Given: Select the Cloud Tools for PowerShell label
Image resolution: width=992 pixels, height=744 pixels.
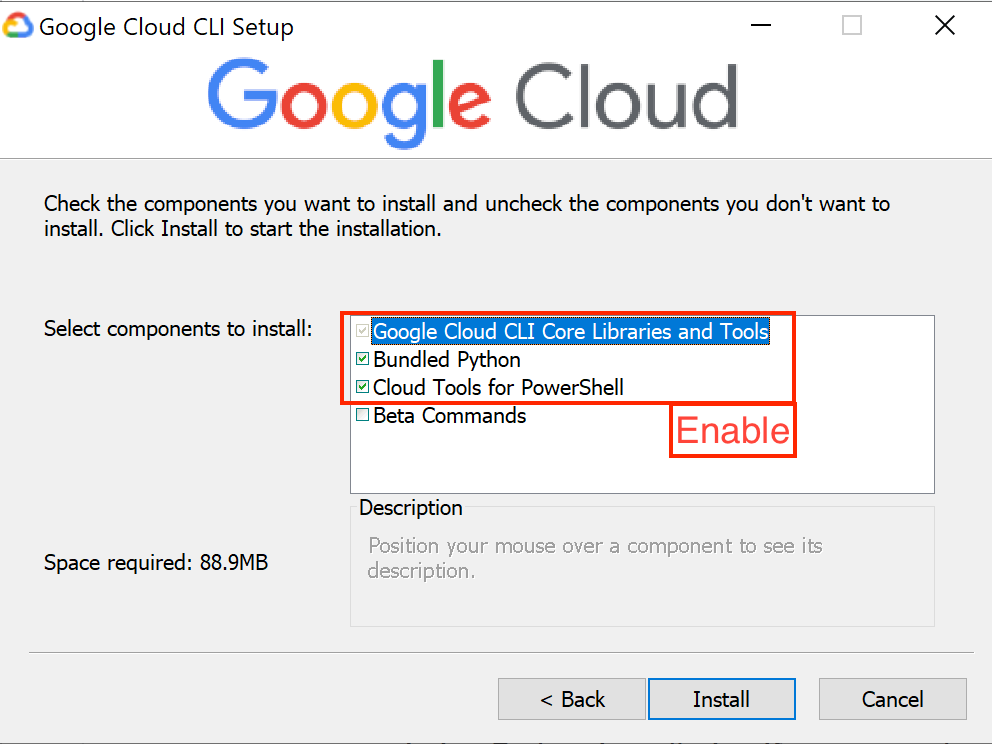Looking at the screenshot, I should [x=498, y=387].
